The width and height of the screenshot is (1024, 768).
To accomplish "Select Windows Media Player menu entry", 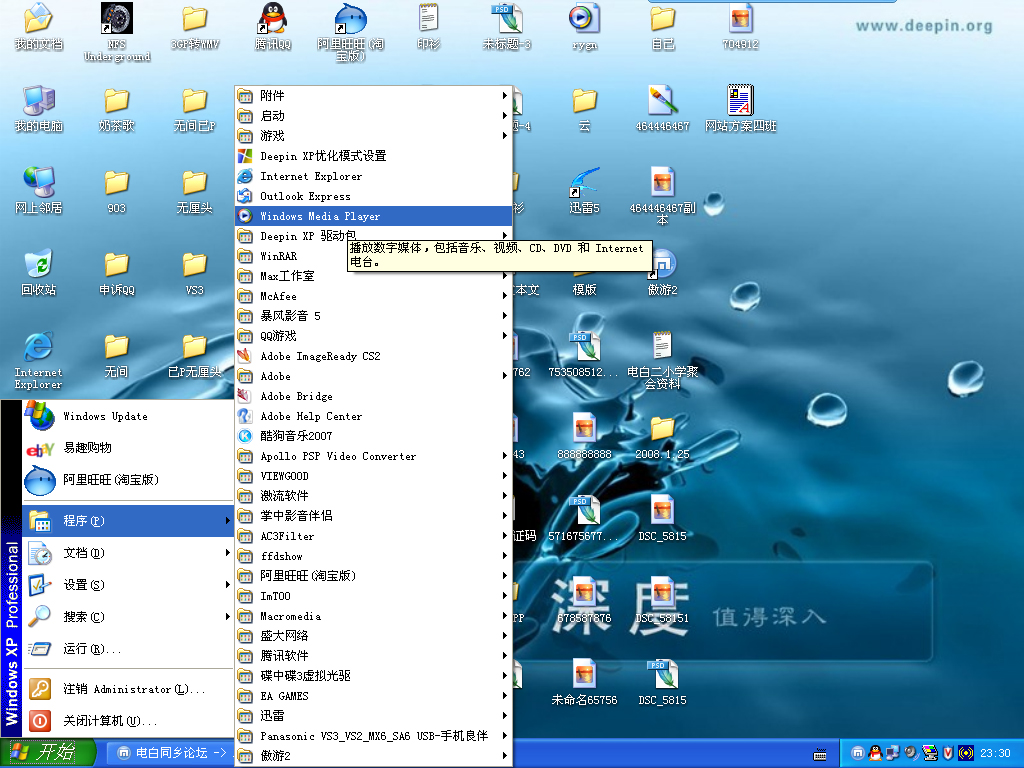I will [x=320, y=216].
